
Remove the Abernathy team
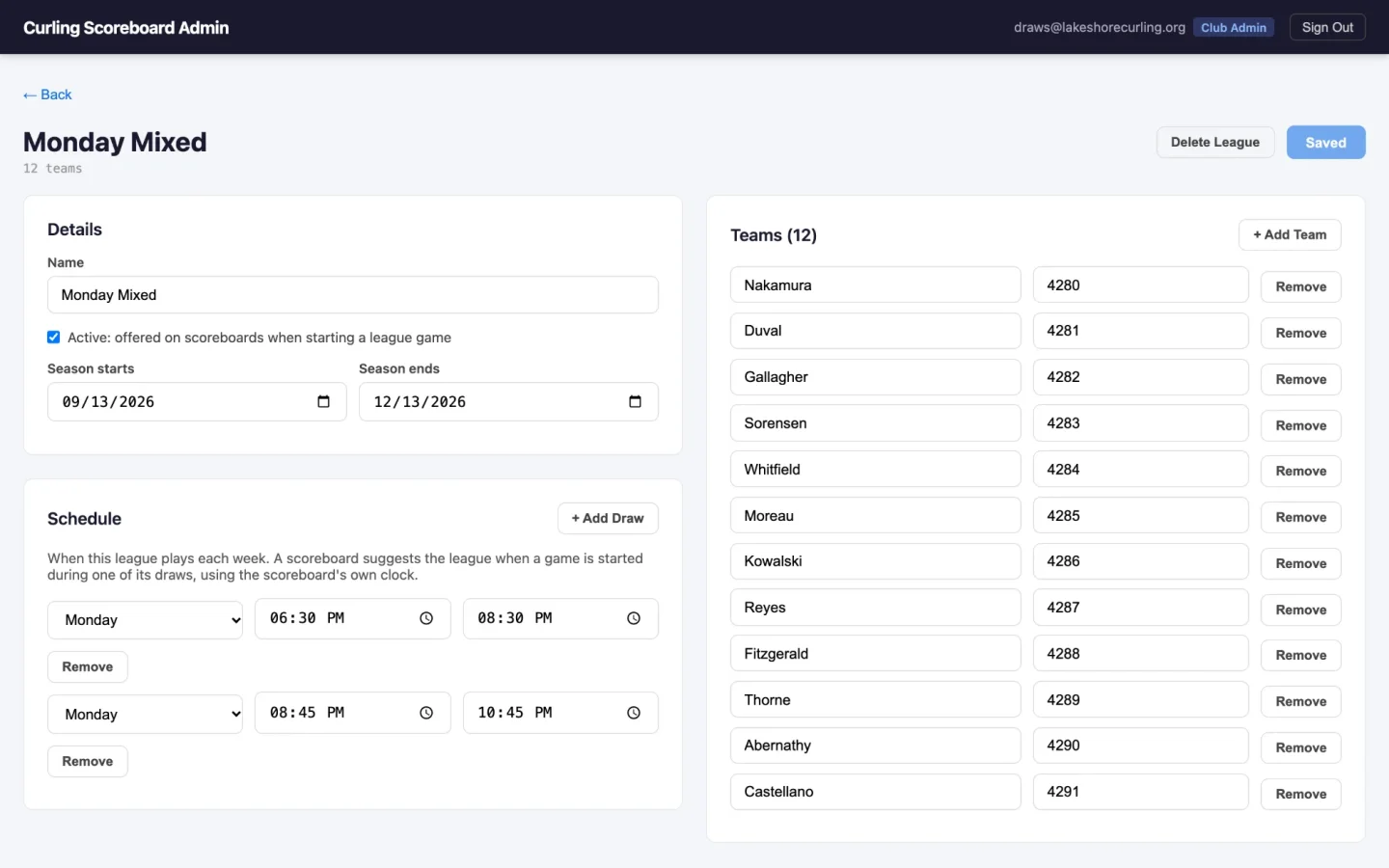pyautogui.click(x=1300, y=747)
